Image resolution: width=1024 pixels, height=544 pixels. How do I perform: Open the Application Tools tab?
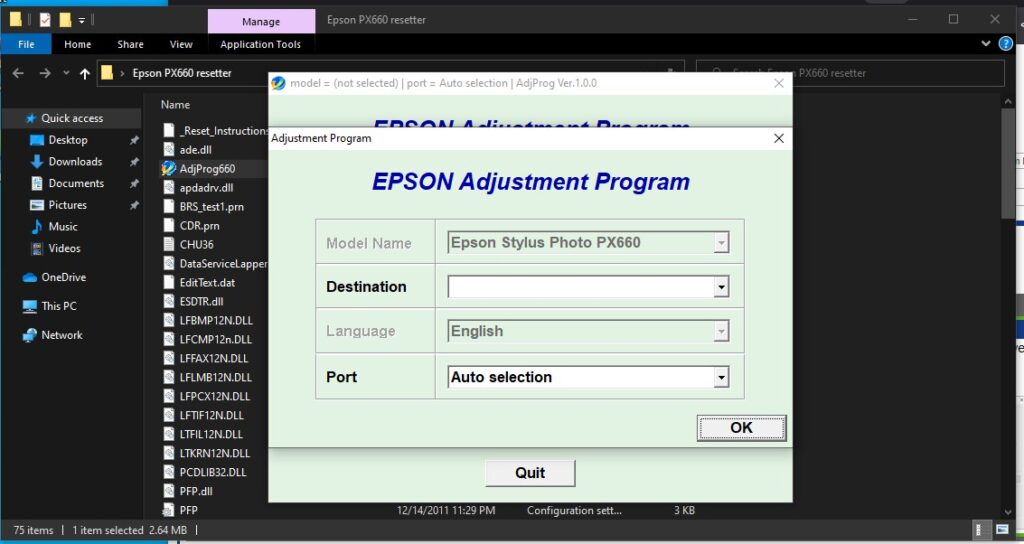261,44
